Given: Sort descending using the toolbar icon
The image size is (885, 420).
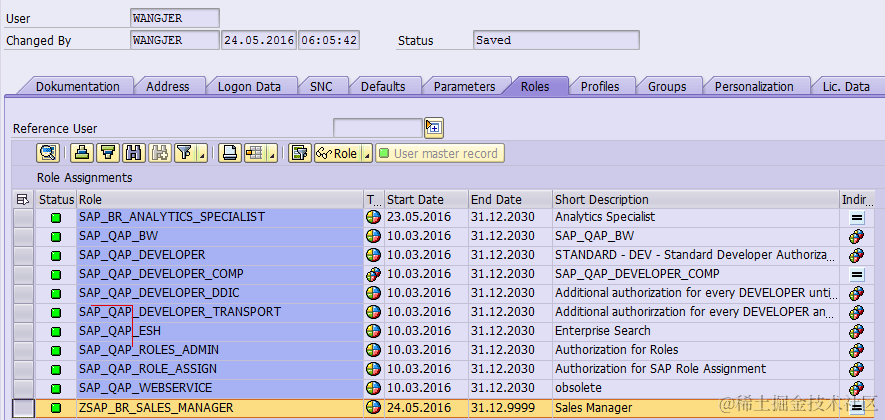Looking at the screenshot, I should (108, 152).
